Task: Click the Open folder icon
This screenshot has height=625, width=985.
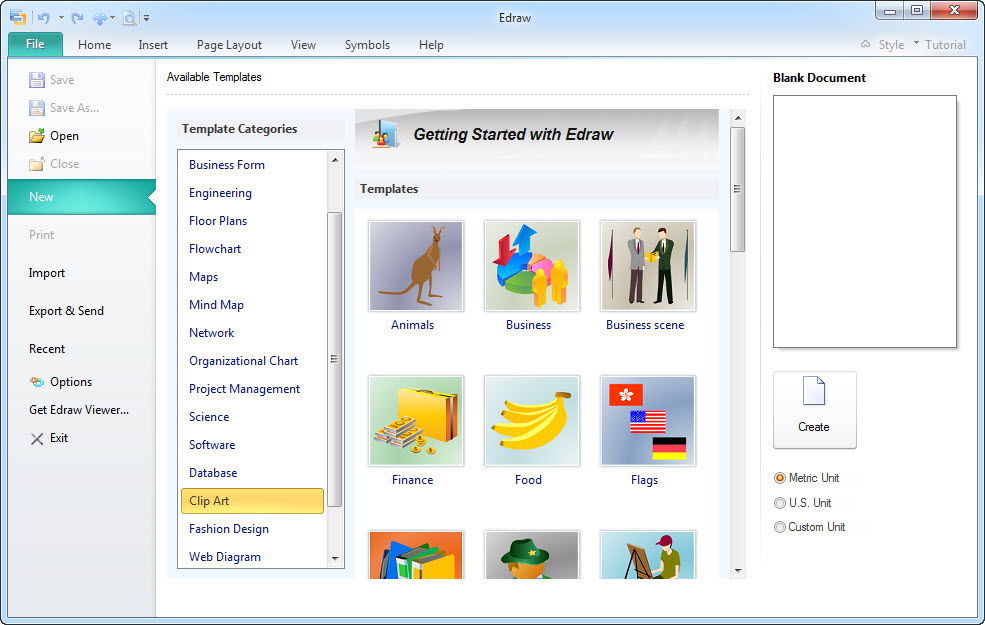Action: 36,136
